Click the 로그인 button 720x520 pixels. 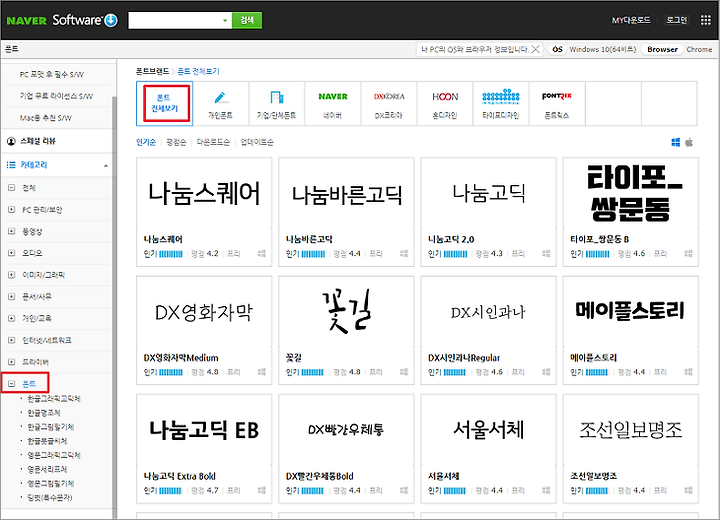point(677,20)
